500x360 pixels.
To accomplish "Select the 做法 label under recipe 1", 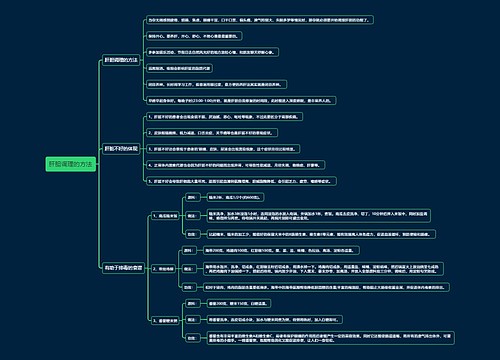I will point(191,216).
